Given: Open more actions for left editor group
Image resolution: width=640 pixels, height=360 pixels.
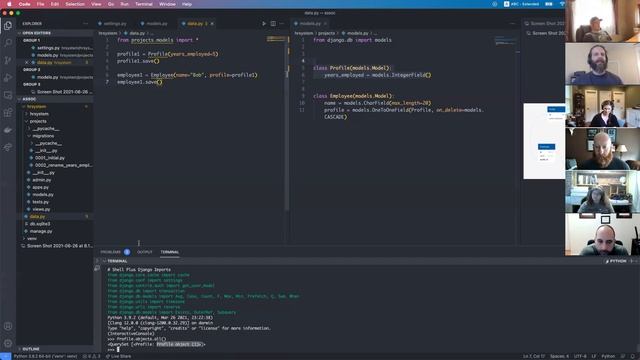Looking at the screenshot, I should click(x=282, y=24).
